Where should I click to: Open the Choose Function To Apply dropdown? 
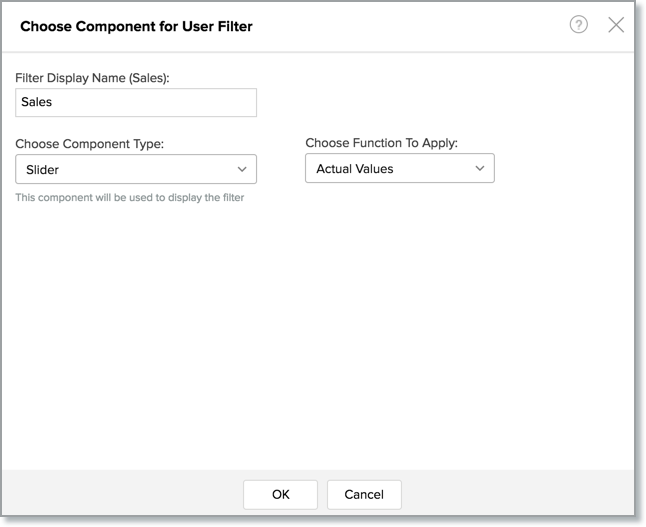tap(399, 168)
